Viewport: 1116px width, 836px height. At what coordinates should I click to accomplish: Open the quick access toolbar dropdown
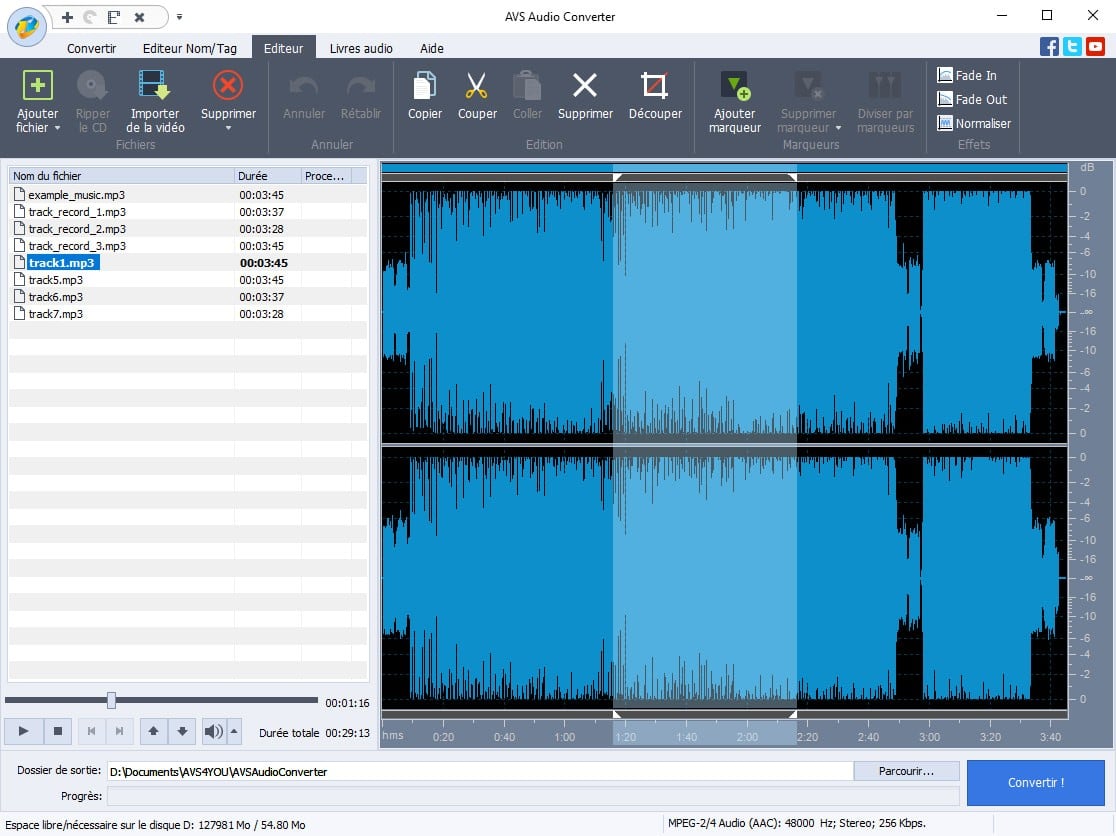179,17
